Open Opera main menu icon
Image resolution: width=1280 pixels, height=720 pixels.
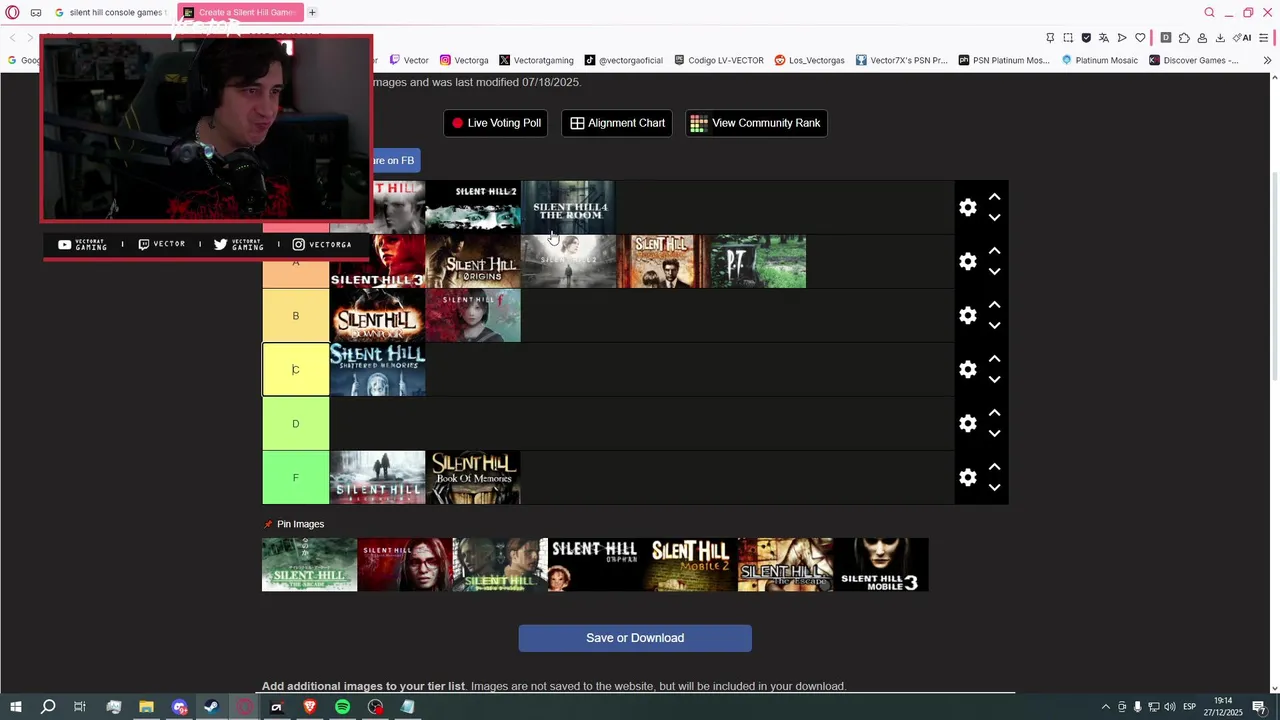click(12, 13)
